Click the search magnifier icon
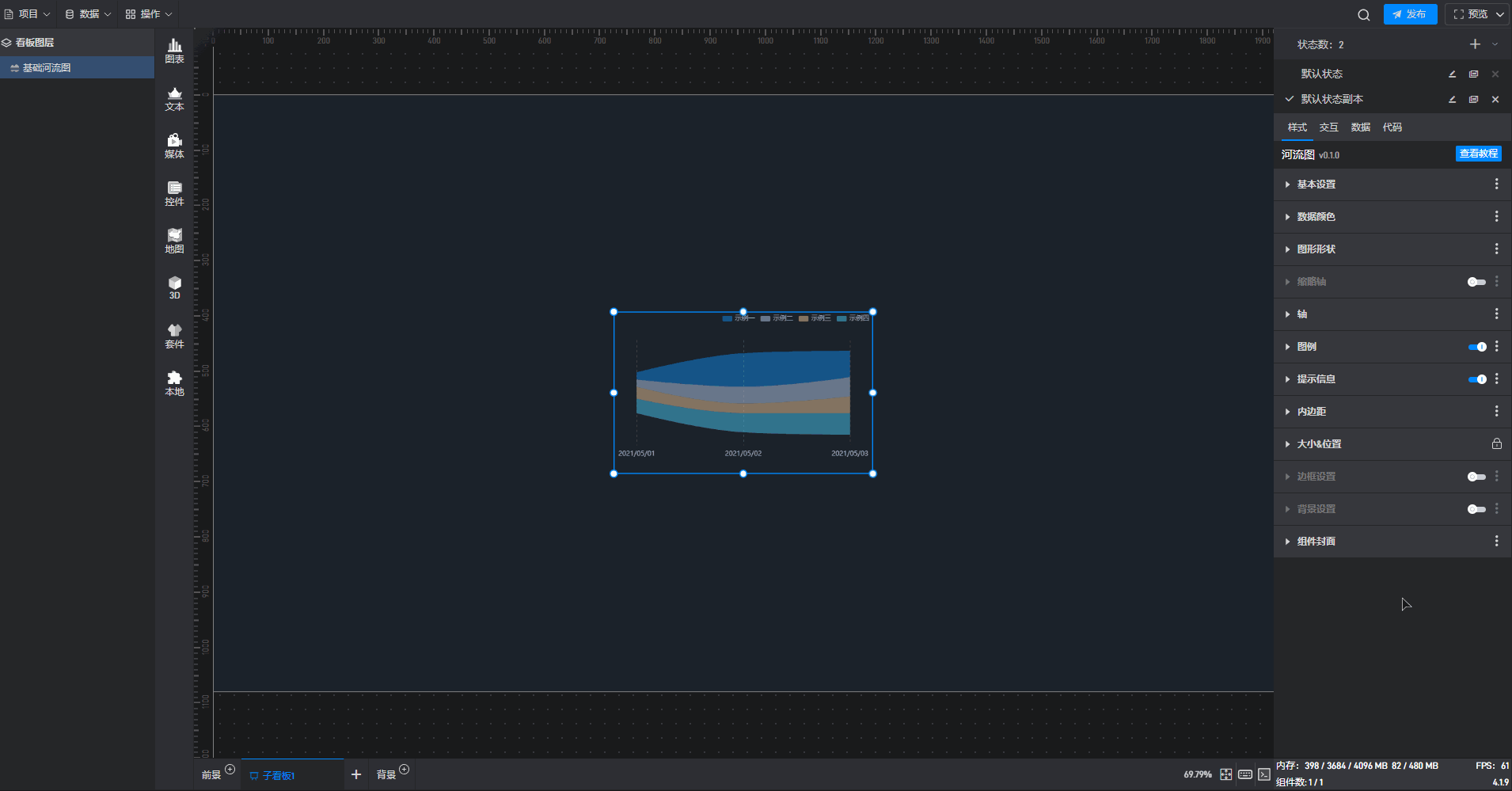The width and height of the screenshot is (1512, 791). click(1363, 14)
